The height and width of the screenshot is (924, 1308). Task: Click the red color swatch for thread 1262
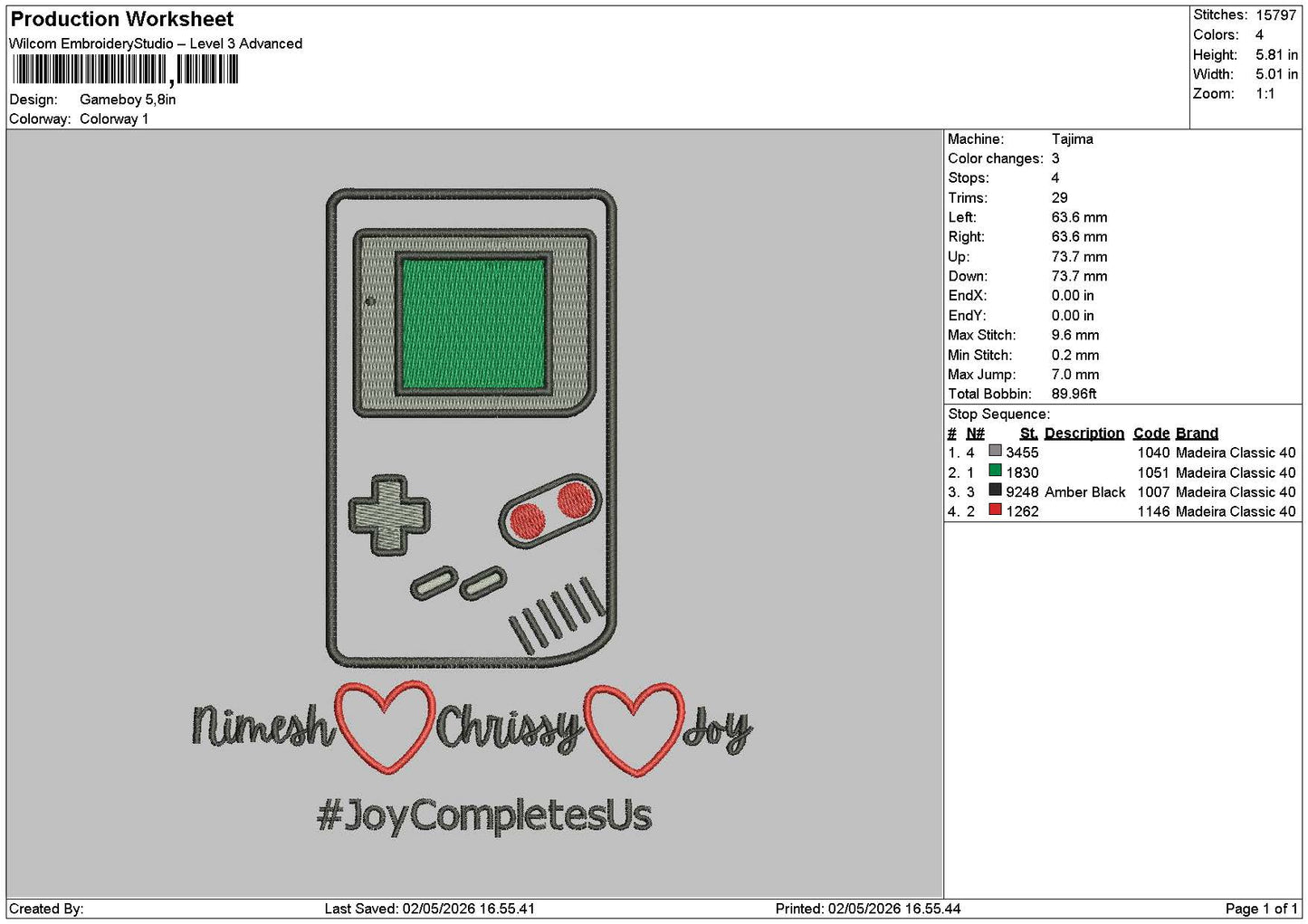click(x=995, y=510)
